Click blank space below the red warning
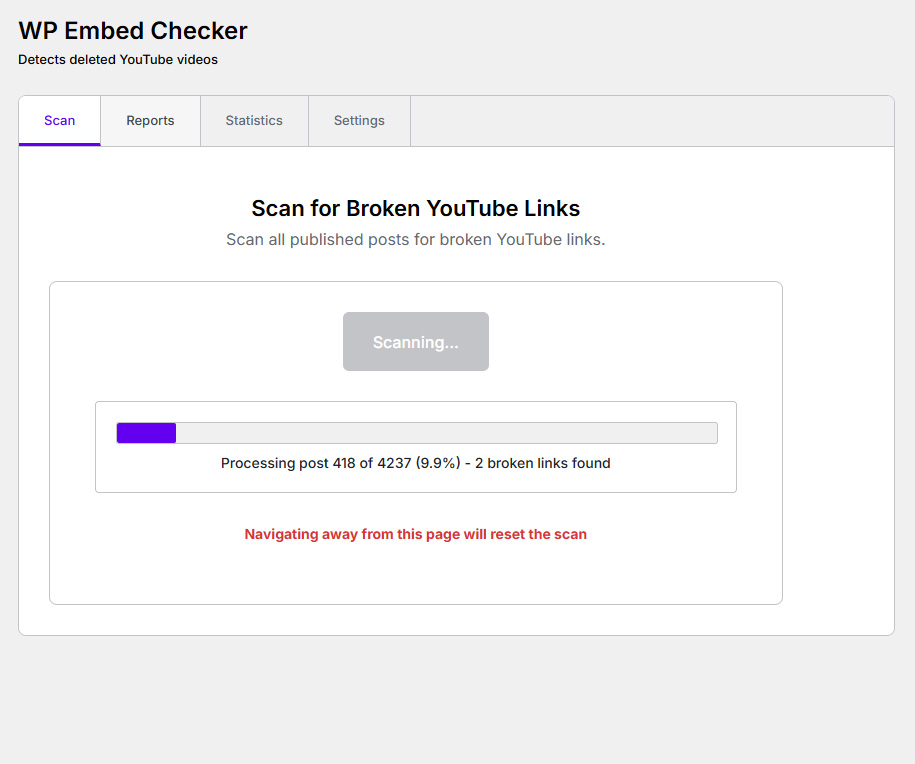Image resolution: width=915 pixels, height=764 pixels. point(415,575)
